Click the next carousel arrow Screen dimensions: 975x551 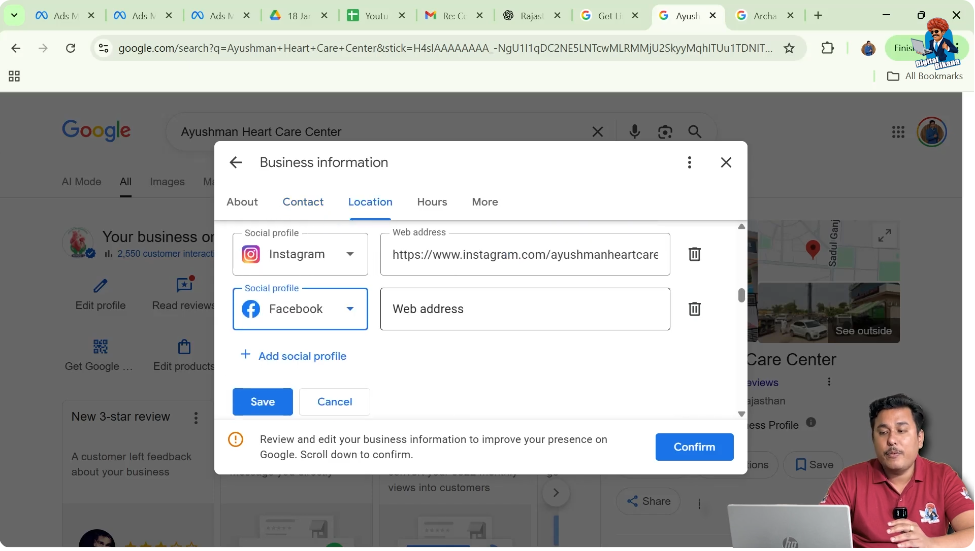click(556, 493)
